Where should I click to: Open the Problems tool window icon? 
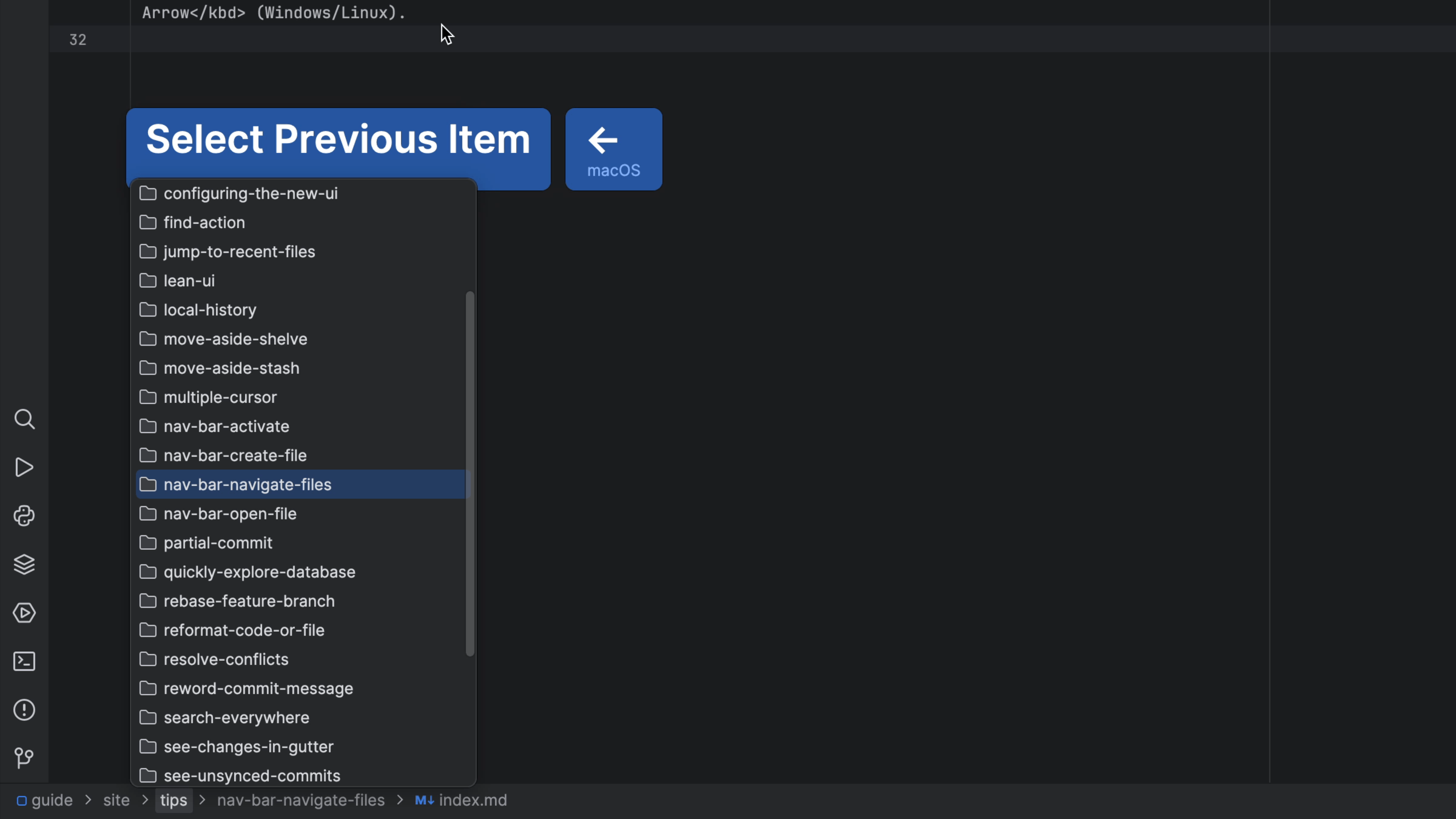[x=24, y=710]
